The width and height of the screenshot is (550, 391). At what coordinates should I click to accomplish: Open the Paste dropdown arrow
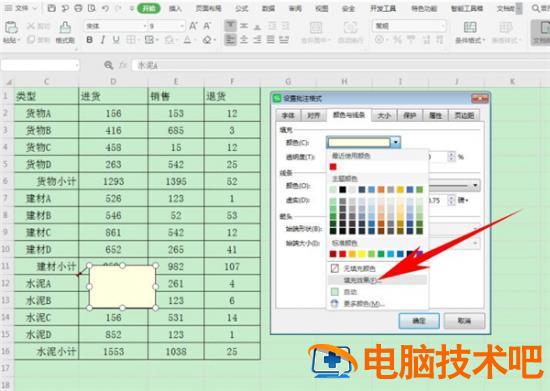19,40
